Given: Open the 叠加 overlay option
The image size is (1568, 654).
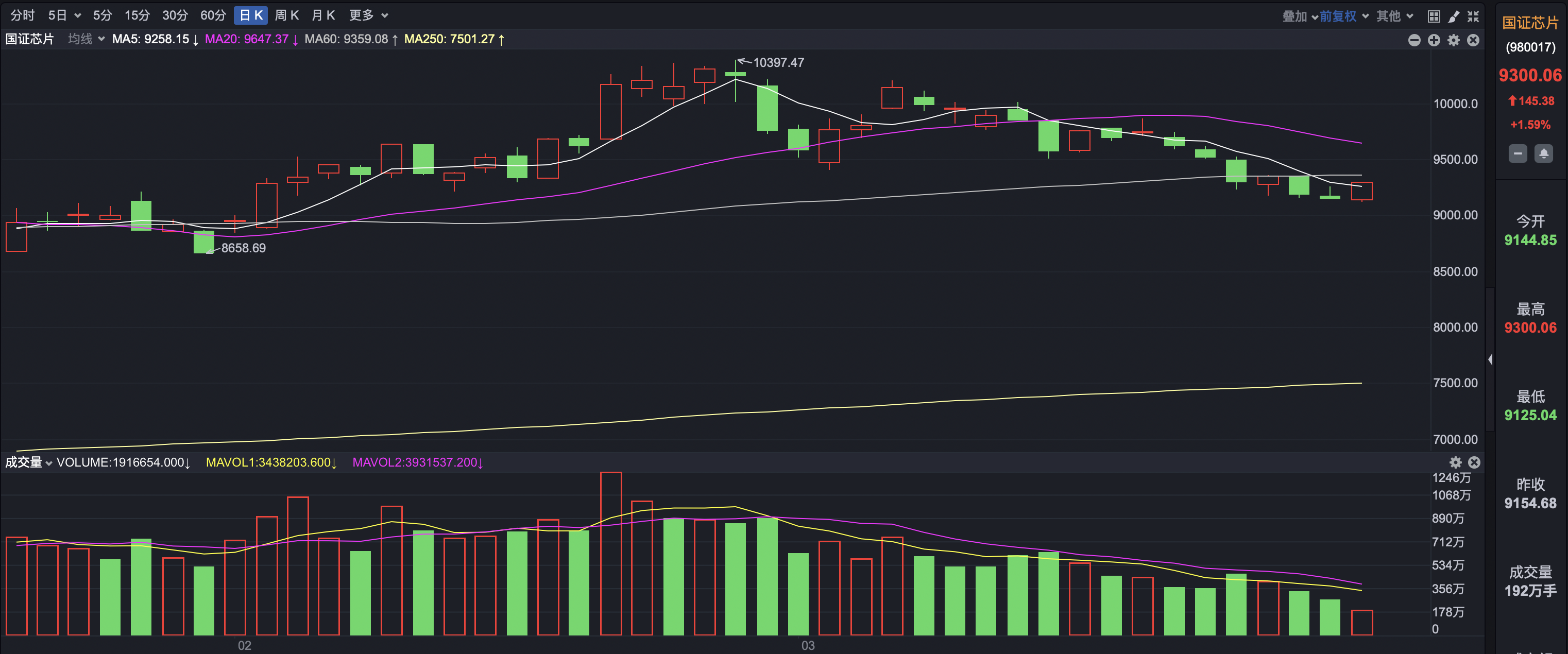Looking at the screenshot, I should (x=1300, y=16).
